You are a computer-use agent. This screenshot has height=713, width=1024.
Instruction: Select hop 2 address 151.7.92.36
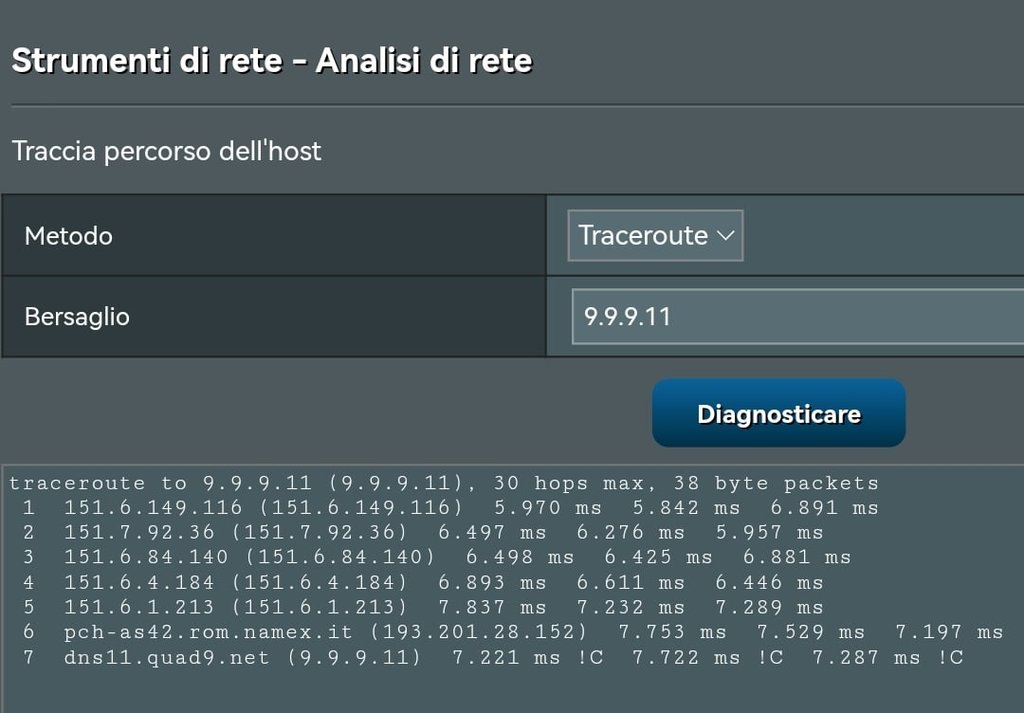point(139,533)
